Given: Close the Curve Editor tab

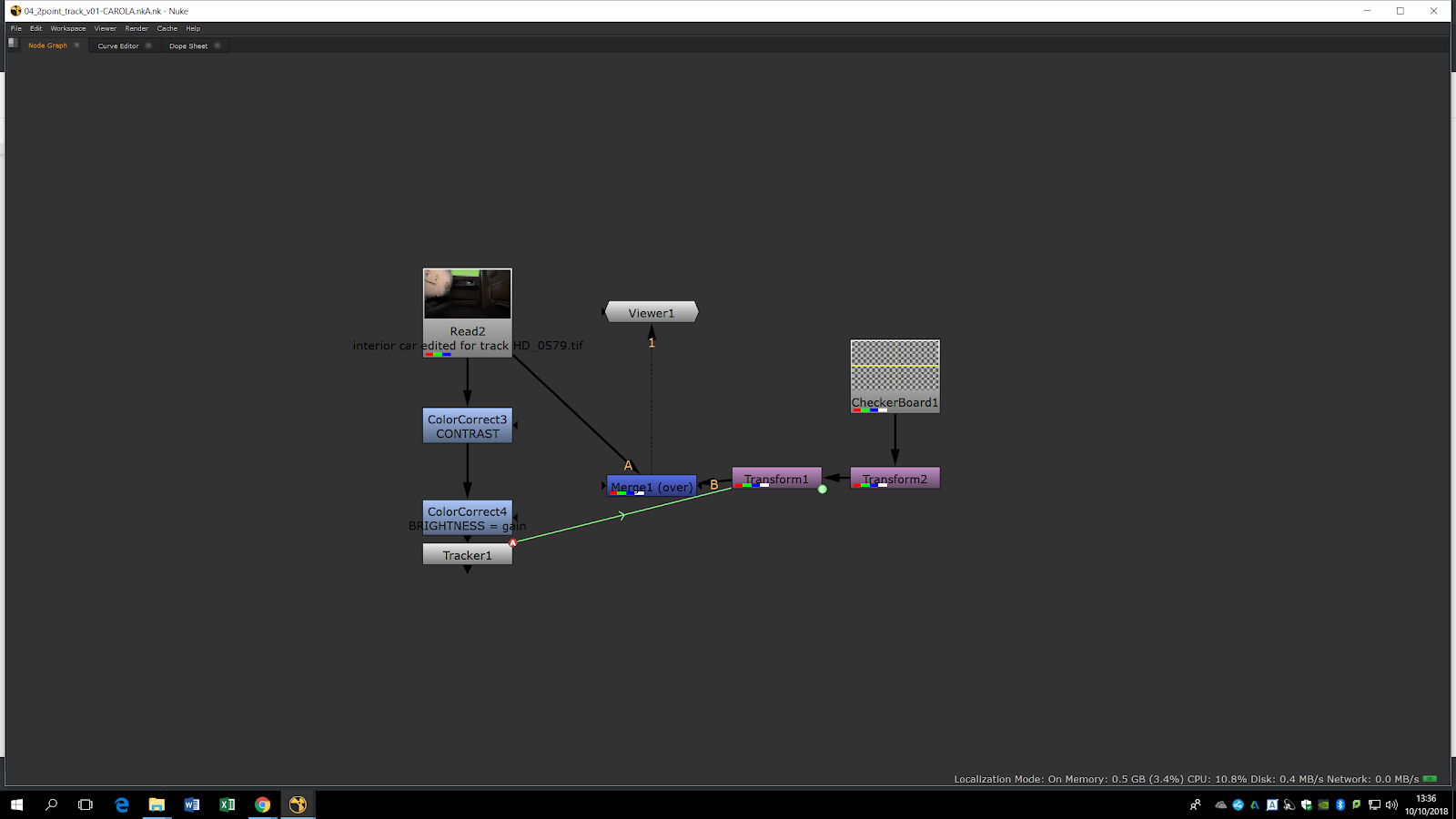Looking at the screenshot, I should point(148,45).
